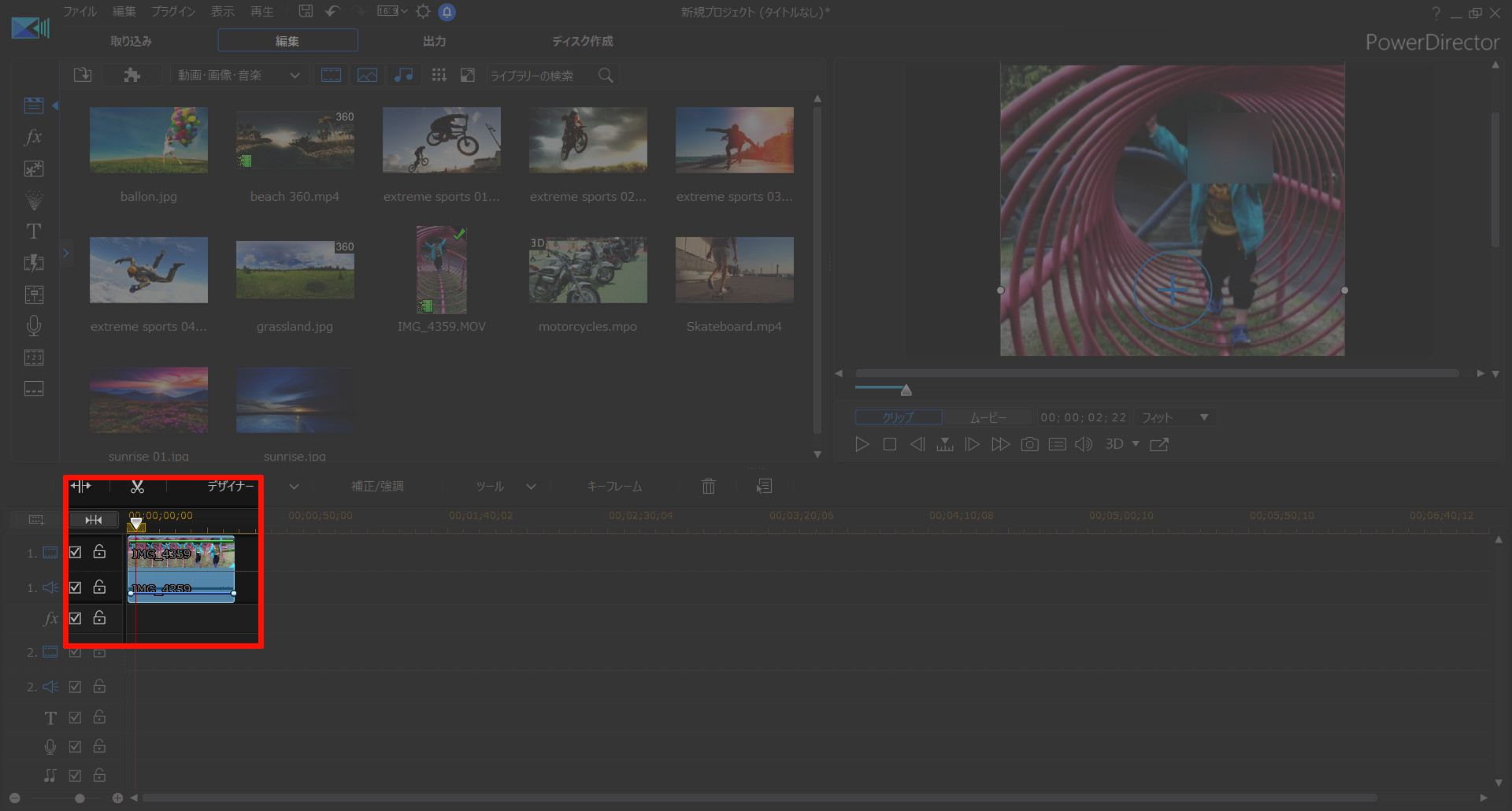Uncheck the fx track enable checkbox
This screenshot has width=1512, height=811.
pyautogui.click(x=75, y=618)
